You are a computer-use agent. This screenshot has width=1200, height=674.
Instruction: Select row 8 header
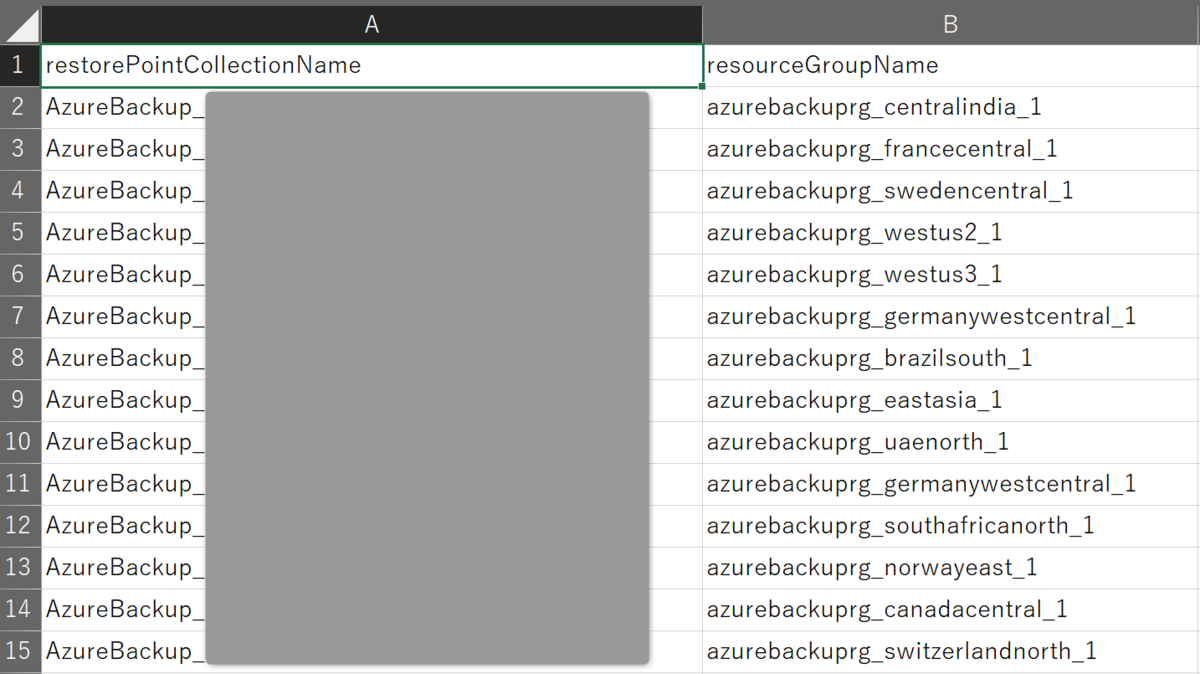(x=20, y=359)
